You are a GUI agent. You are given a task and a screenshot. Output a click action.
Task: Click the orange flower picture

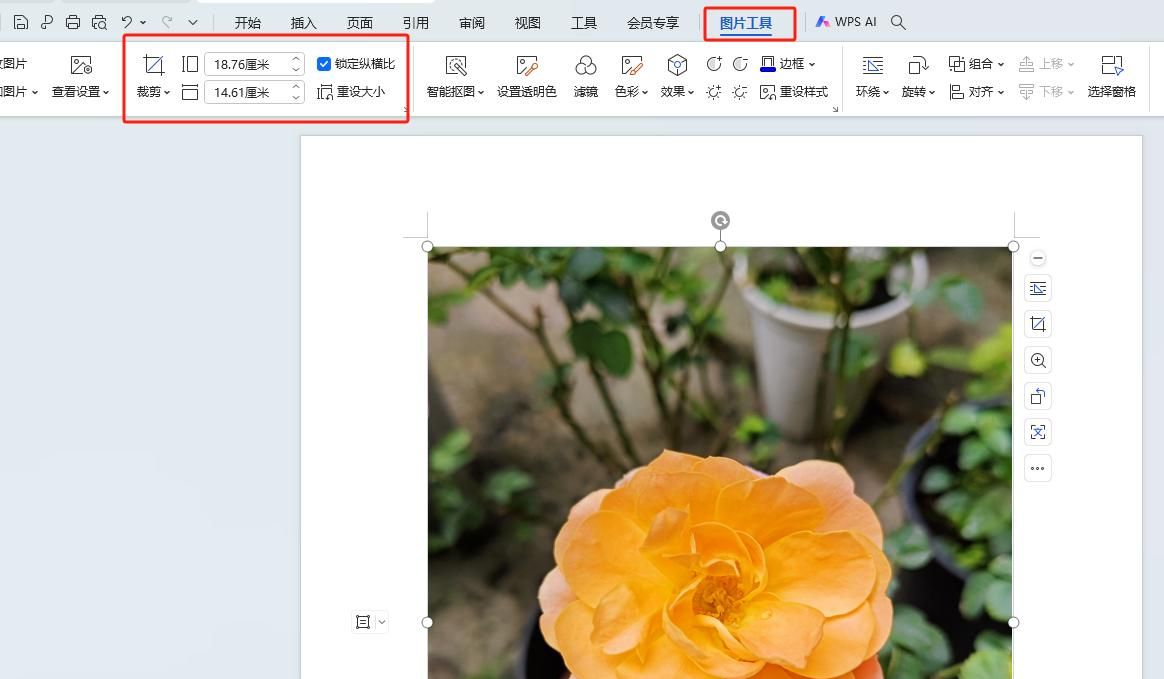point(719,462)
